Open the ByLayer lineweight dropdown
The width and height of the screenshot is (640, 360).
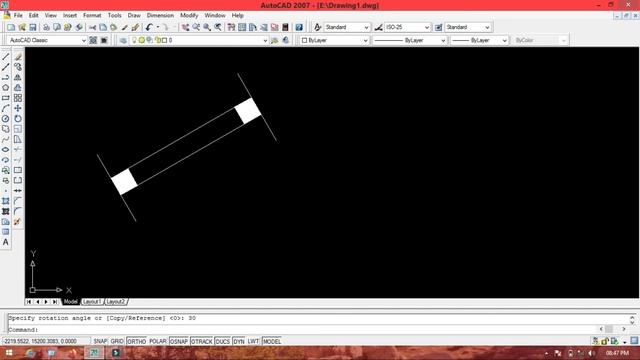tap(480, 40)
